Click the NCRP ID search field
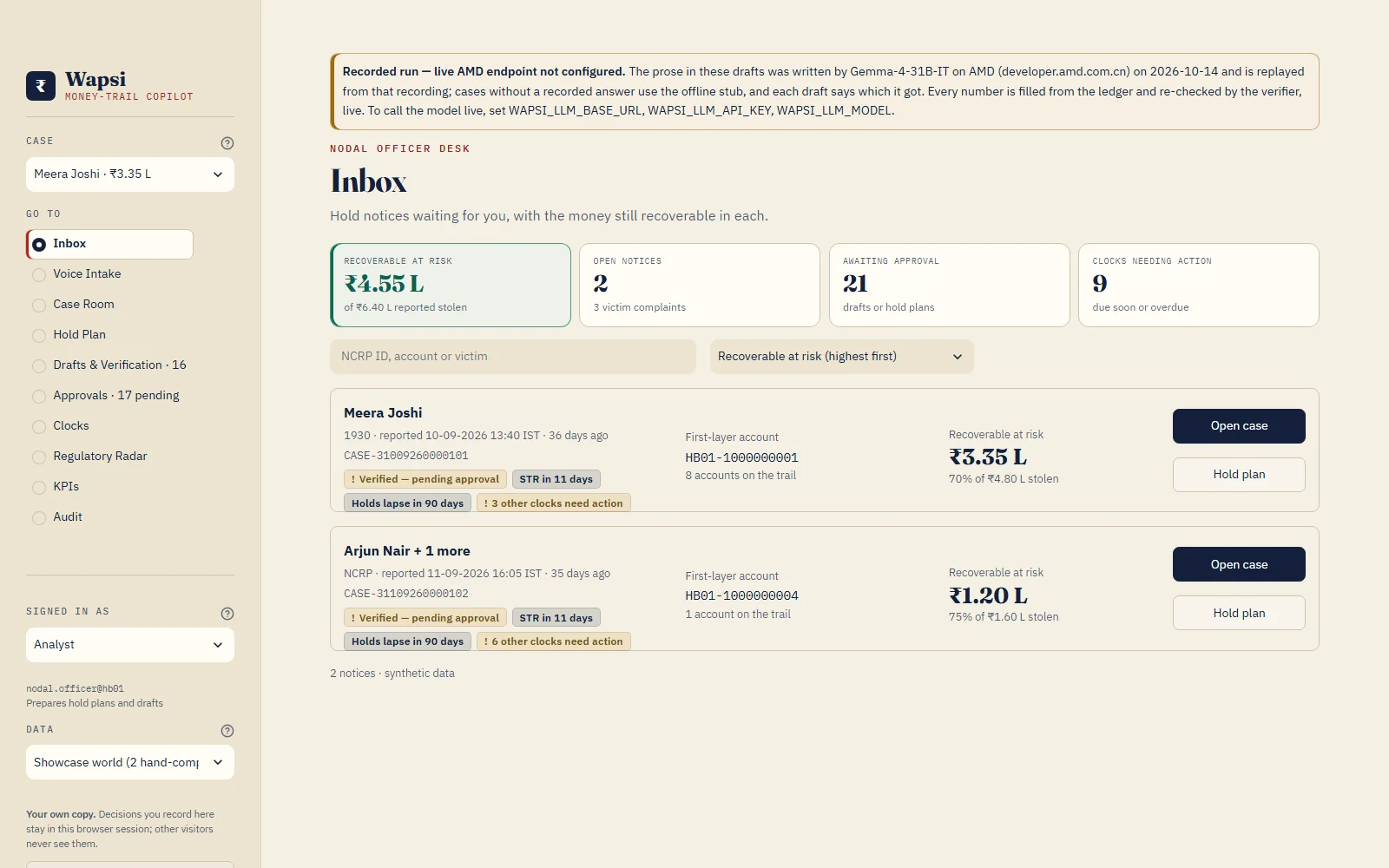 click(x=513, y=357)
